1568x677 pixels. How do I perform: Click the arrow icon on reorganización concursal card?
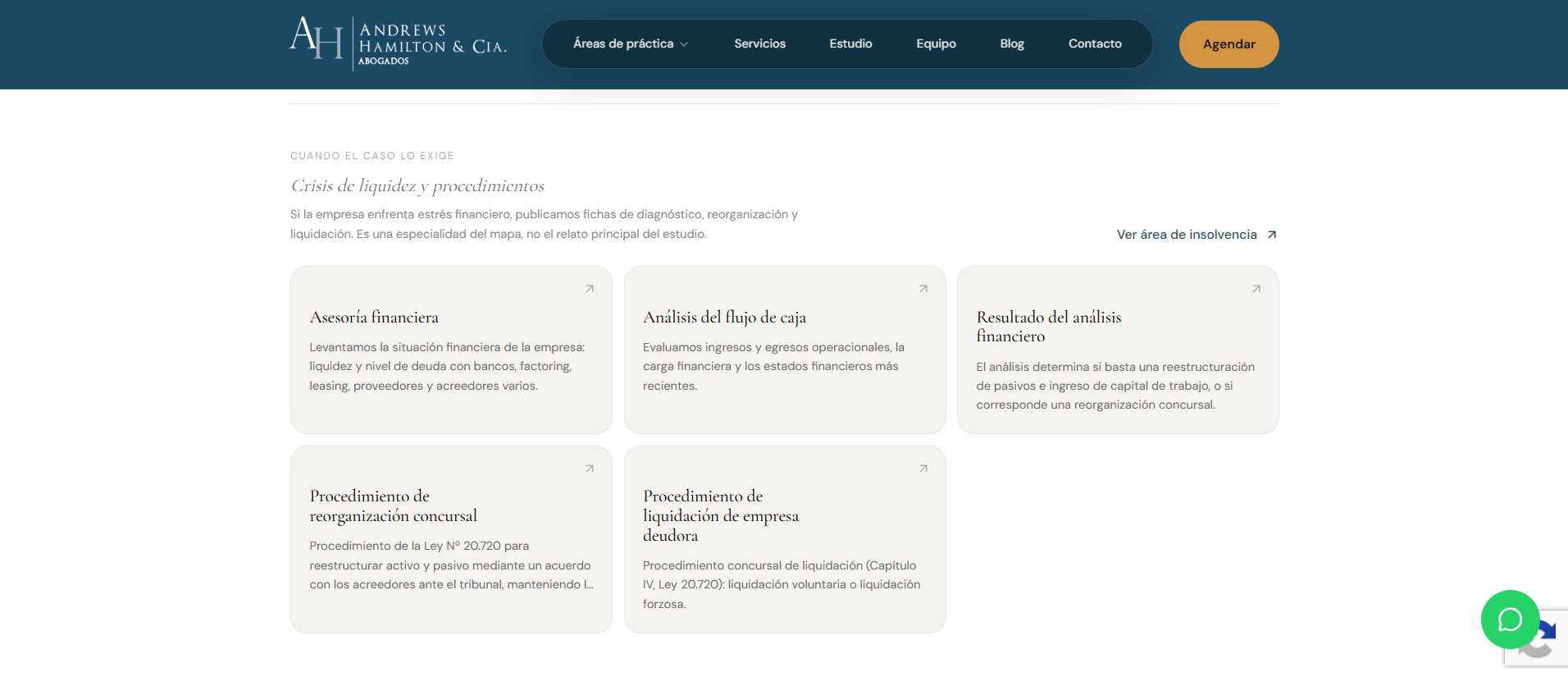(x=590, y=469)
